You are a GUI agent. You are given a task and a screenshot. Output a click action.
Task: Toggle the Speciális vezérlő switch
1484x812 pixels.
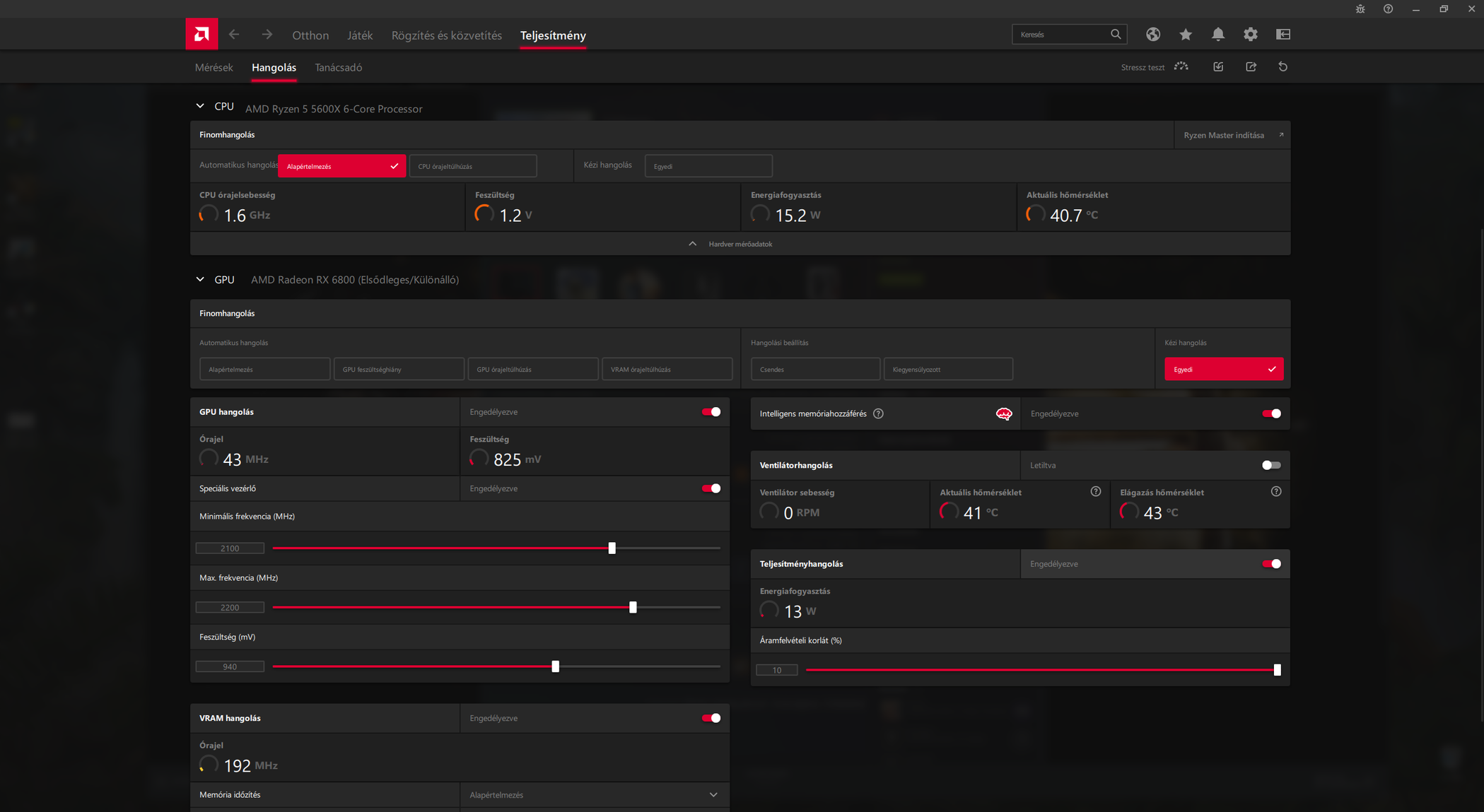pyautogui.click(x=711, y=488)
